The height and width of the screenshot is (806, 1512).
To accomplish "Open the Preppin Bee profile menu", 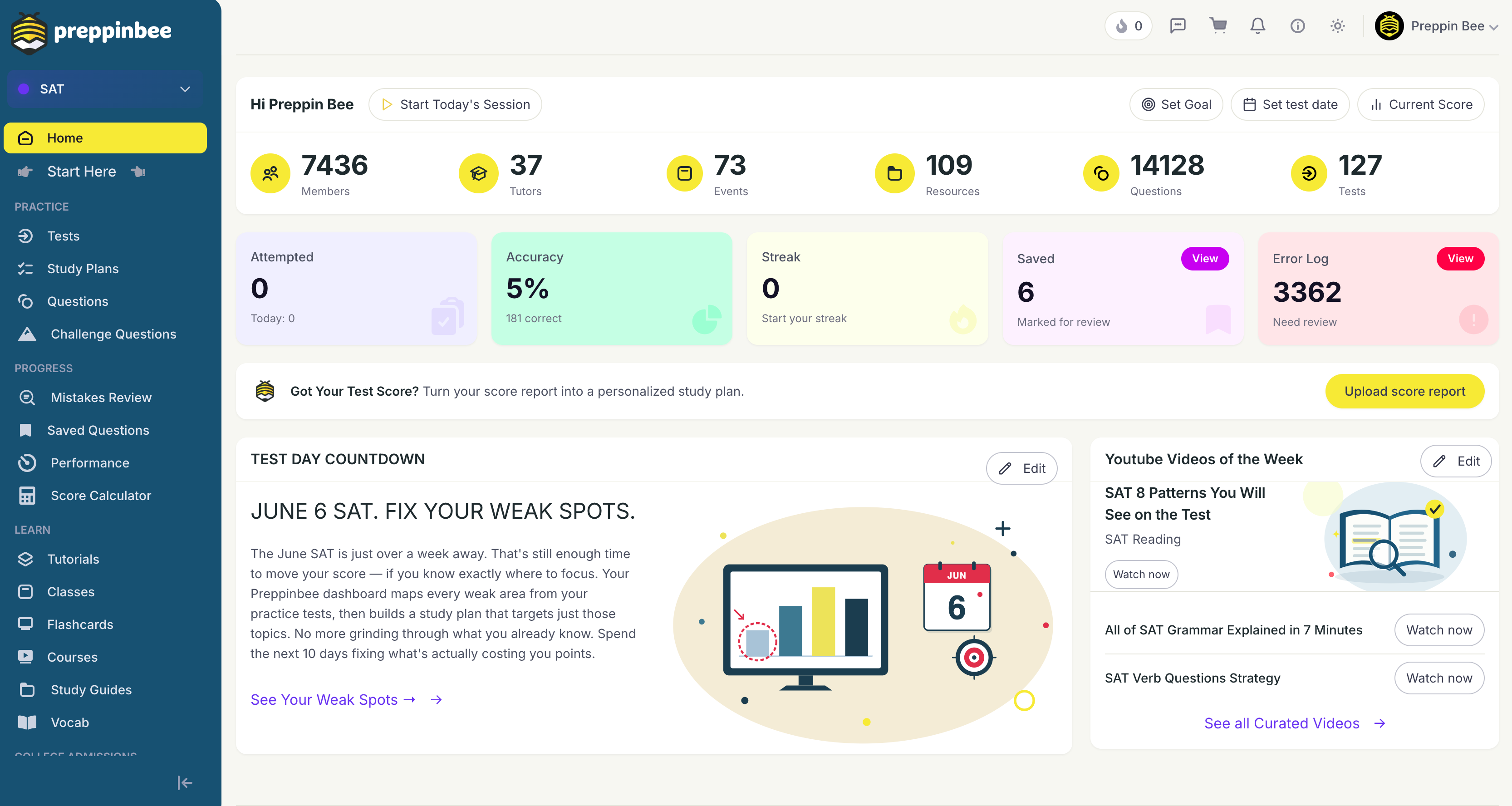I will click(1436, 26).
